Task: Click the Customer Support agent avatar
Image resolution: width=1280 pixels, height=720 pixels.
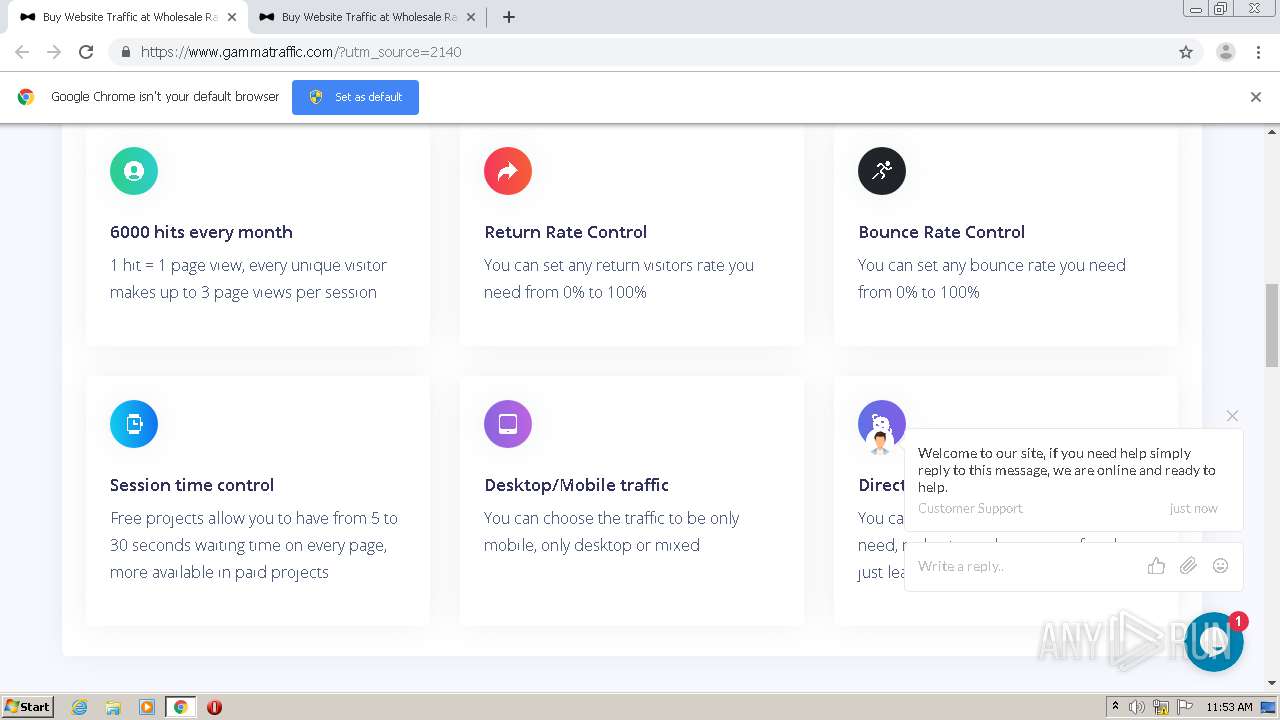Action: [x=880, y=441]
